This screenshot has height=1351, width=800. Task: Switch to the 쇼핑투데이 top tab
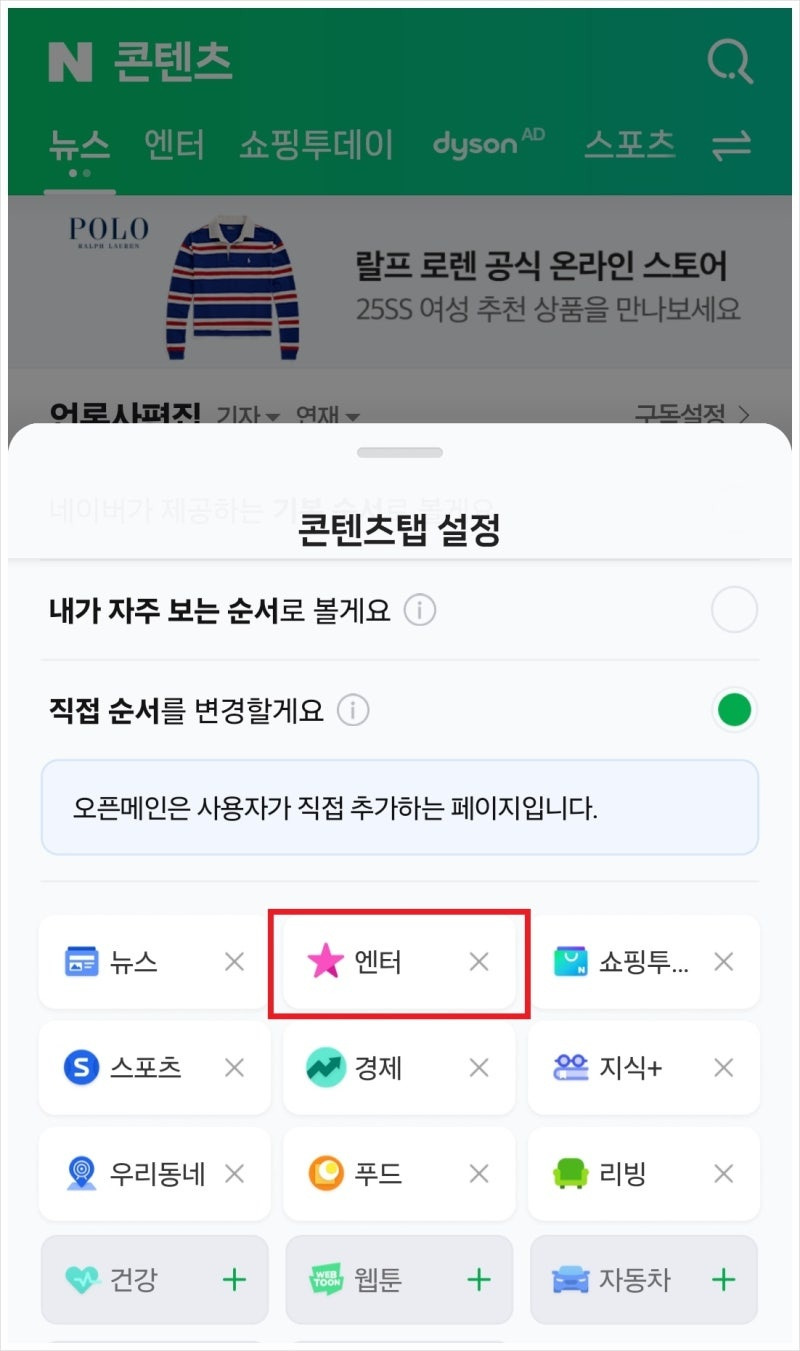tap(316, 146)
